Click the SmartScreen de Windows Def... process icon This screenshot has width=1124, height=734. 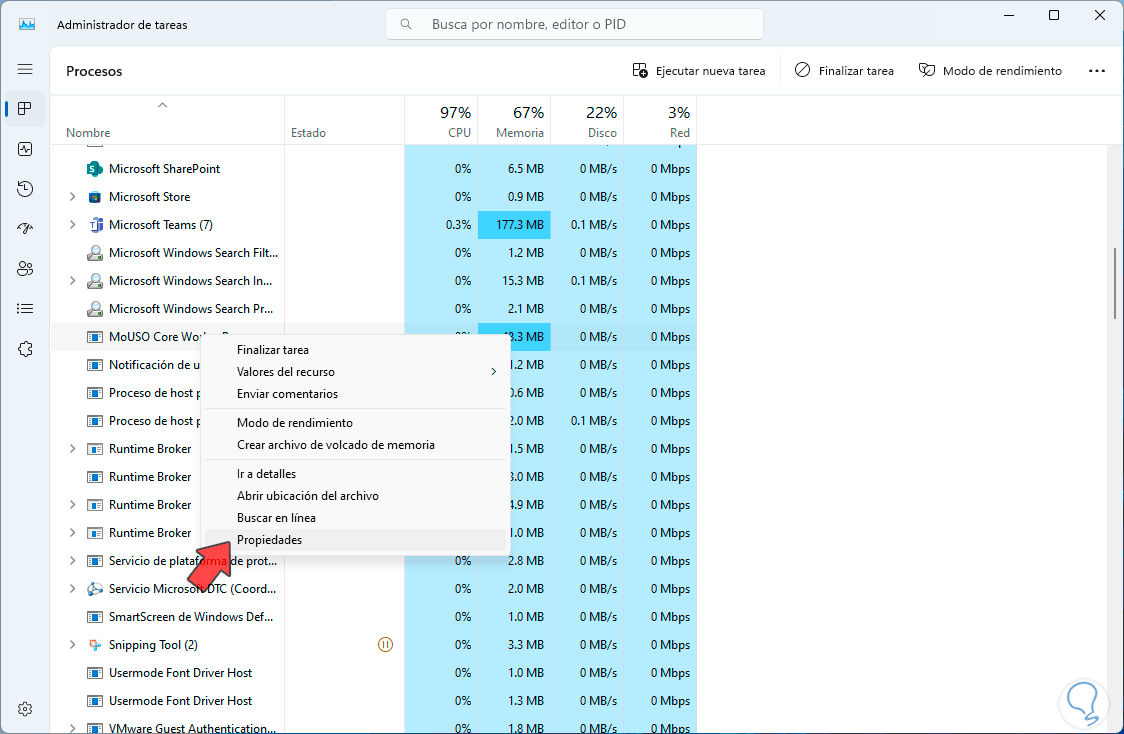(x=95, y=617)
